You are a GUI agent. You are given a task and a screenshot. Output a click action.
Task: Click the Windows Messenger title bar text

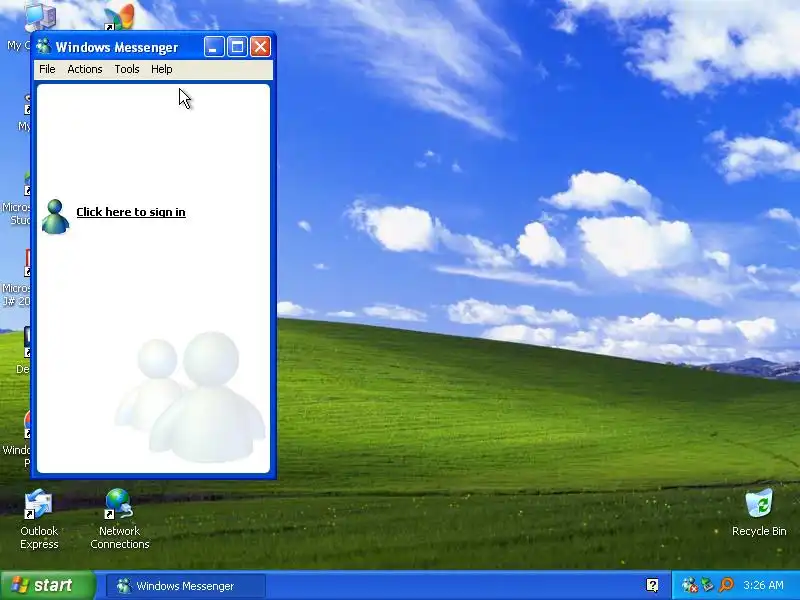(x=117, y=47)
